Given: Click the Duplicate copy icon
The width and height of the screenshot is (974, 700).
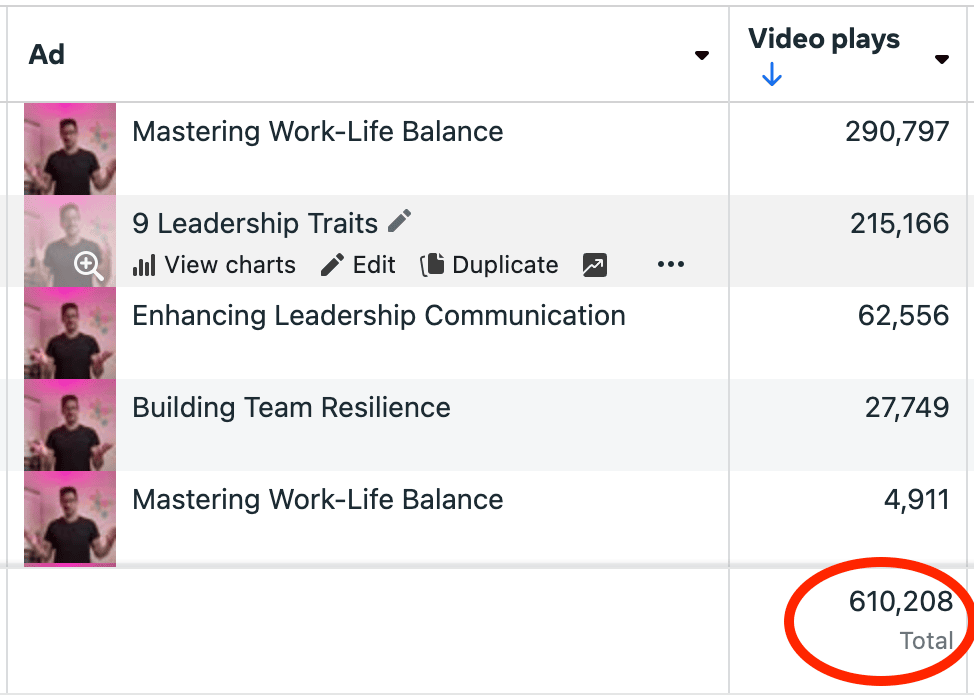Looking at the screenshot, I should [432, 265].
